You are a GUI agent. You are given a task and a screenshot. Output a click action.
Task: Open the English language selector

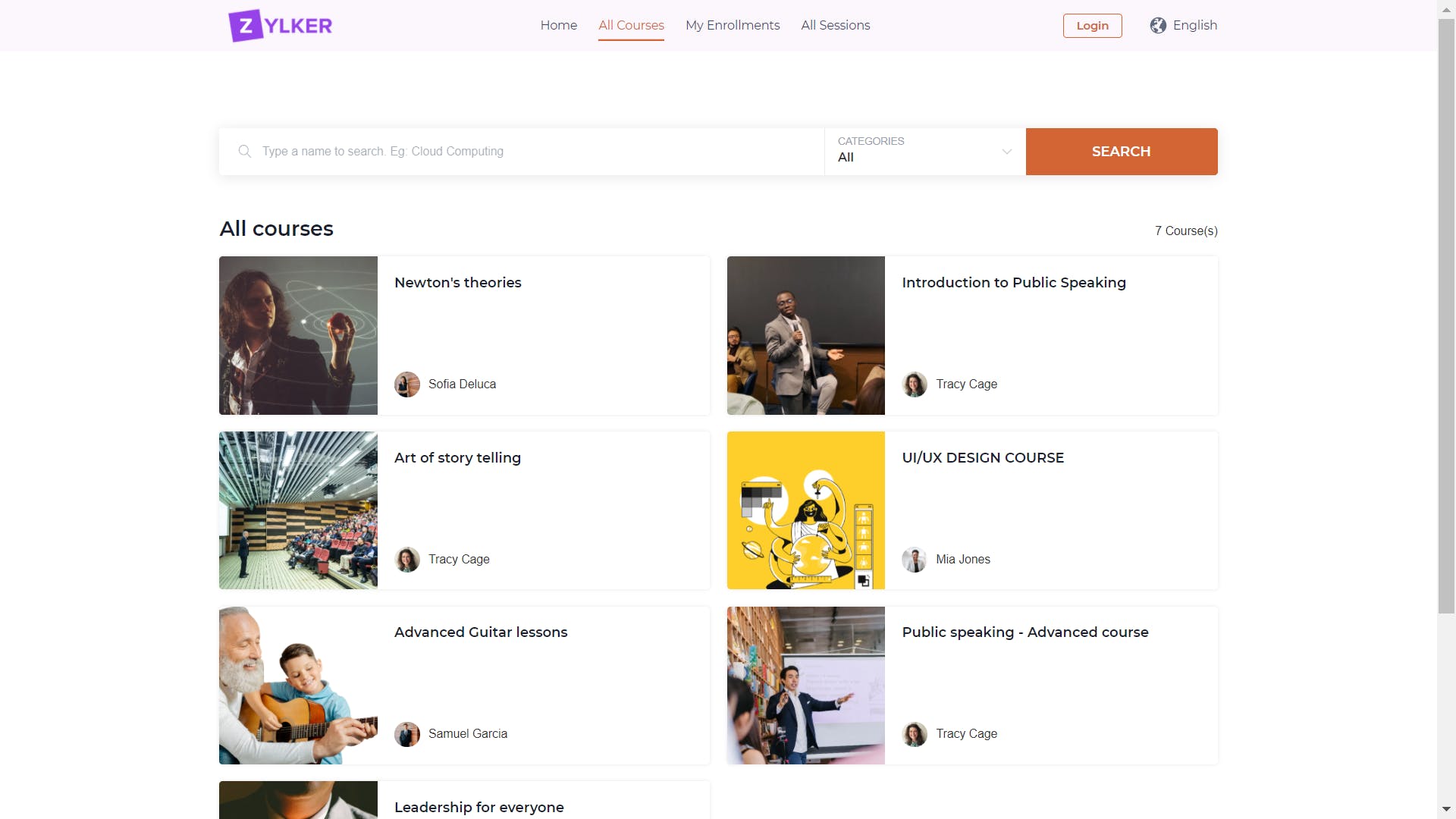[1194, 26]
